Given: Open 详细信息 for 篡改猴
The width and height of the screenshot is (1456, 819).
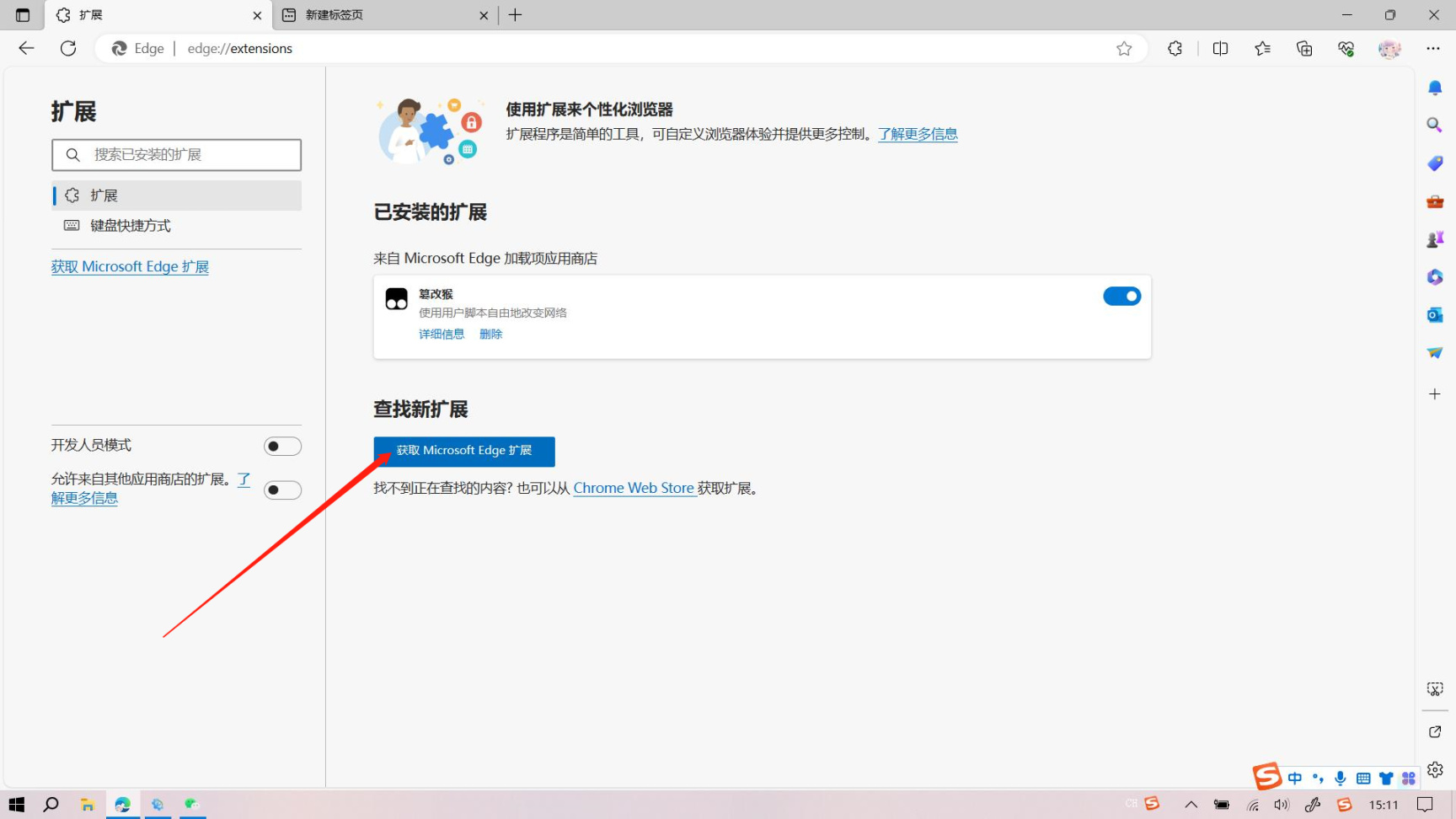Looking at the screenshot, I should [442, 335].
